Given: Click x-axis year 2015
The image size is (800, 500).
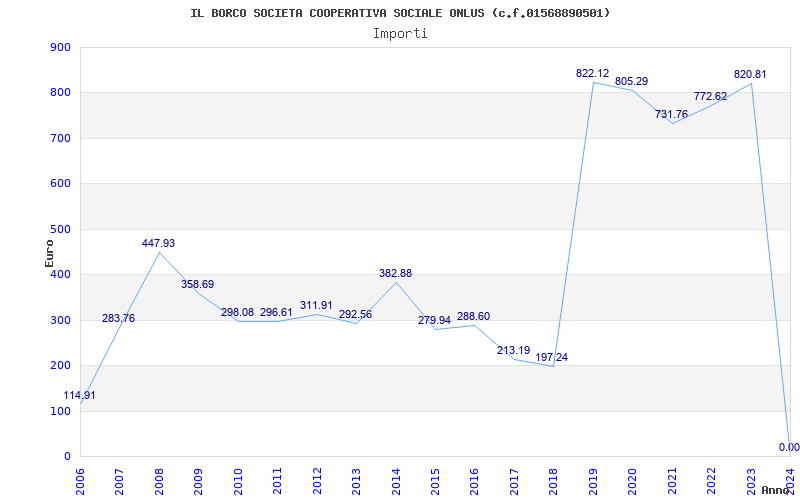Looking at the screenshot, I should (x=436, y=481).
